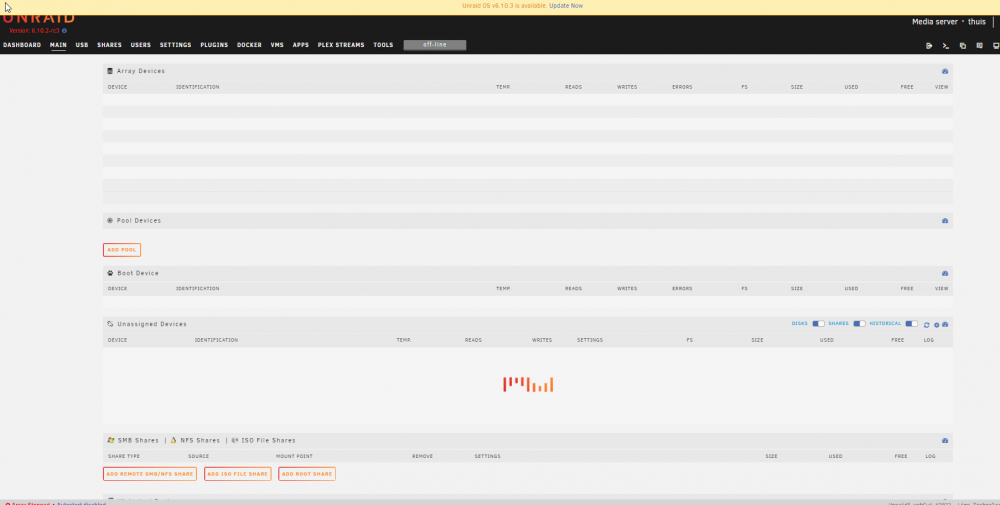The image size is (1000, 505).
Task: Click Unassigned Devices dashboard icon at far right
Action: point(945,325)
